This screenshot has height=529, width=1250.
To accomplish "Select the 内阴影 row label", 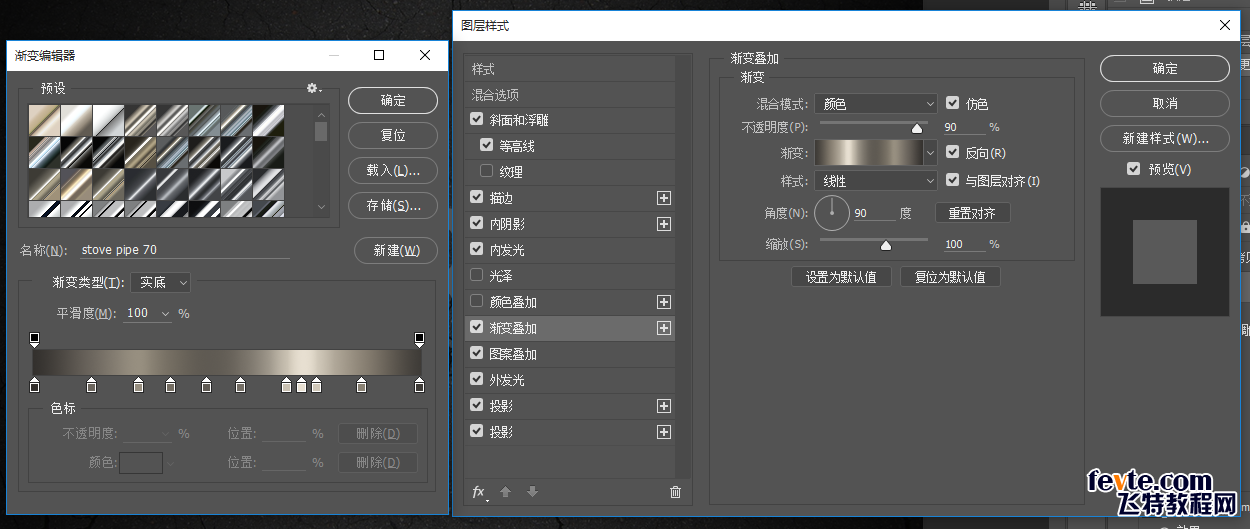I will tap(507, 224).
